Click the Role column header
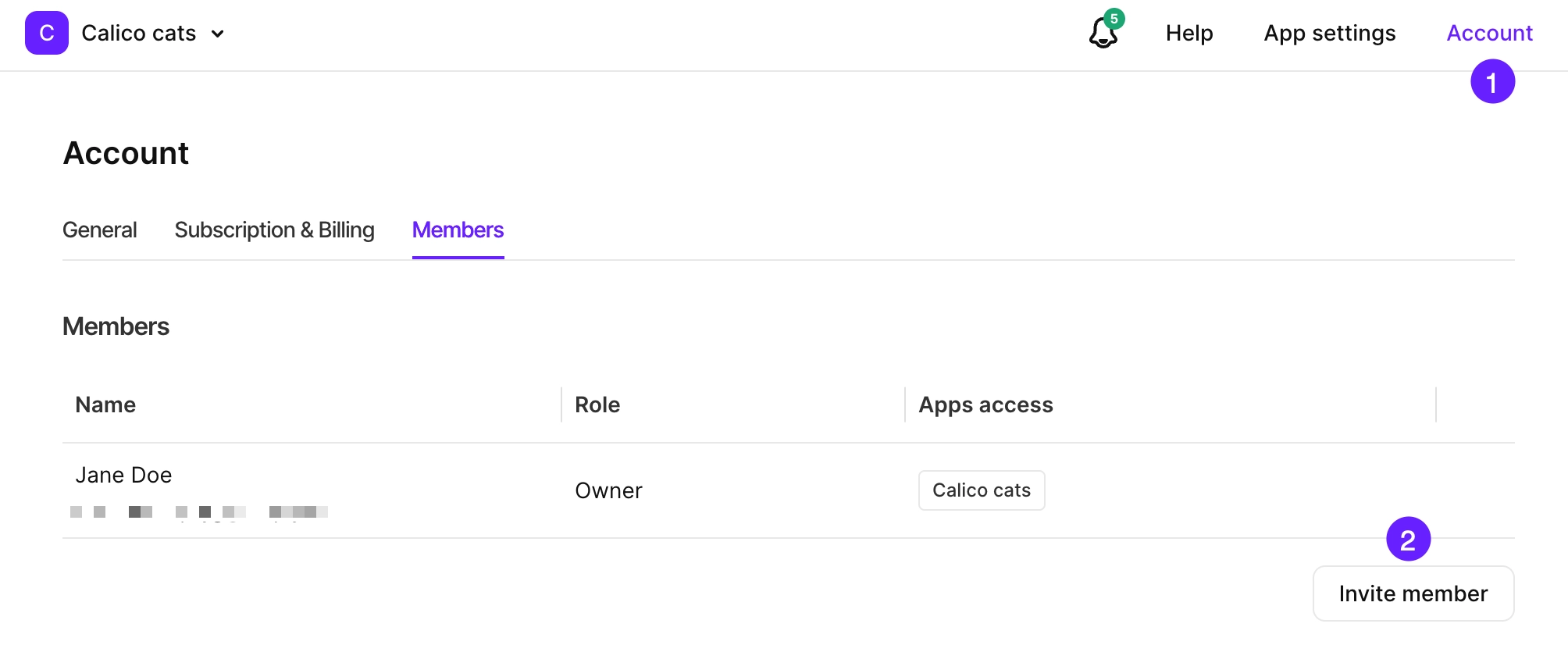Viewport: 1568px width, 670px height. (597, 404)
